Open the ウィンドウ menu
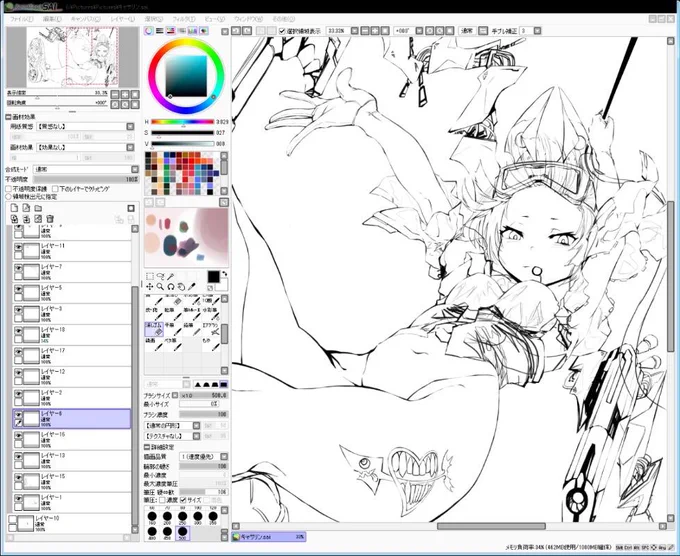Screen dimensions: 680x556 [248, 19]
